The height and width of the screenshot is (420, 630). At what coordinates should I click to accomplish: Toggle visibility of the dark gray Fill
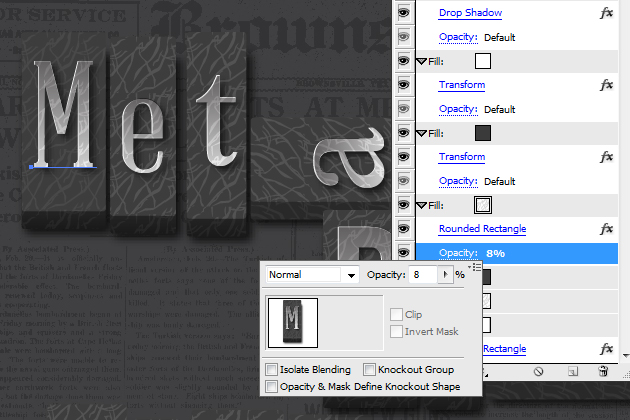pyautogui.click(x=403, y=133)
